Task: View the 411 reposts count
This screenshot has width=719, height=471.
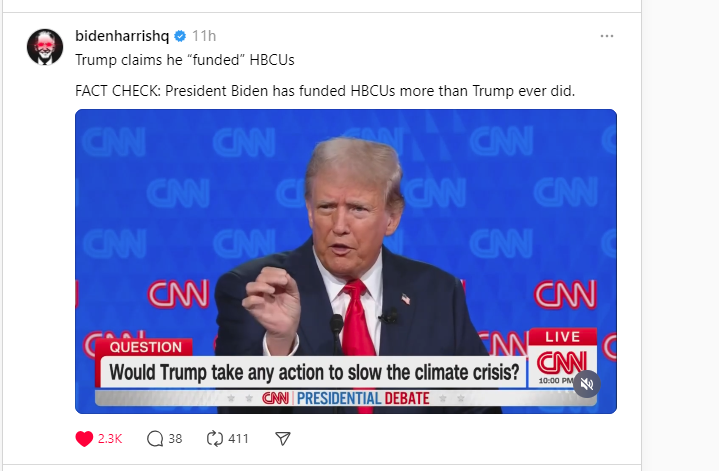Action: 237,438
